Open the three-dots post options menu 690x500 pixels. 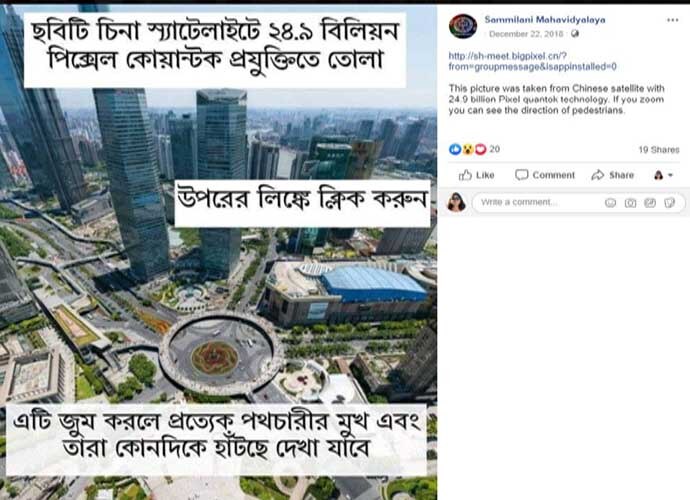[672, 20]
